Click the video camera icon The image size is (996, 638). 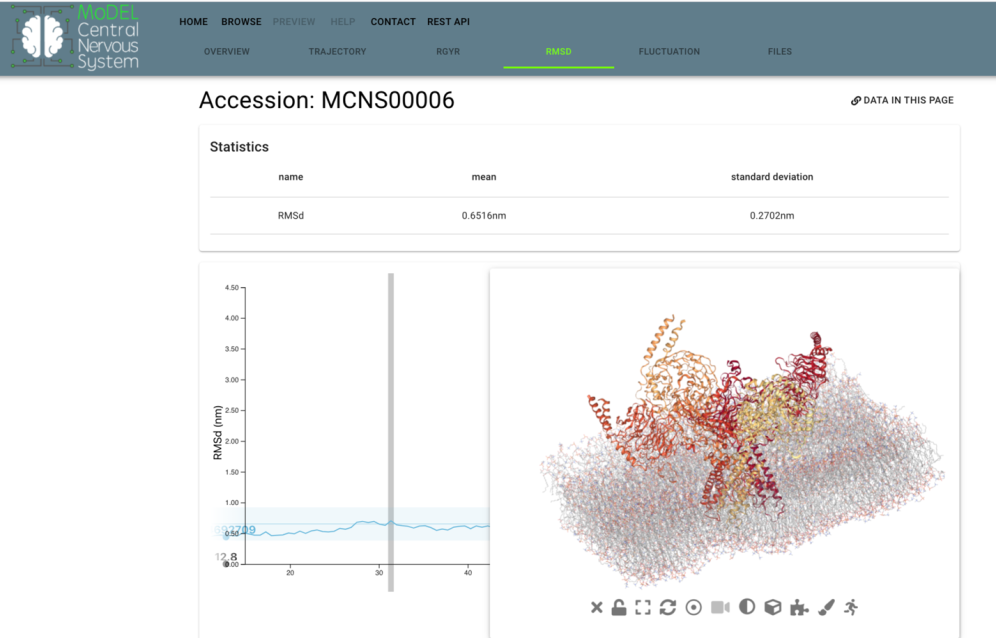[720, 607]
